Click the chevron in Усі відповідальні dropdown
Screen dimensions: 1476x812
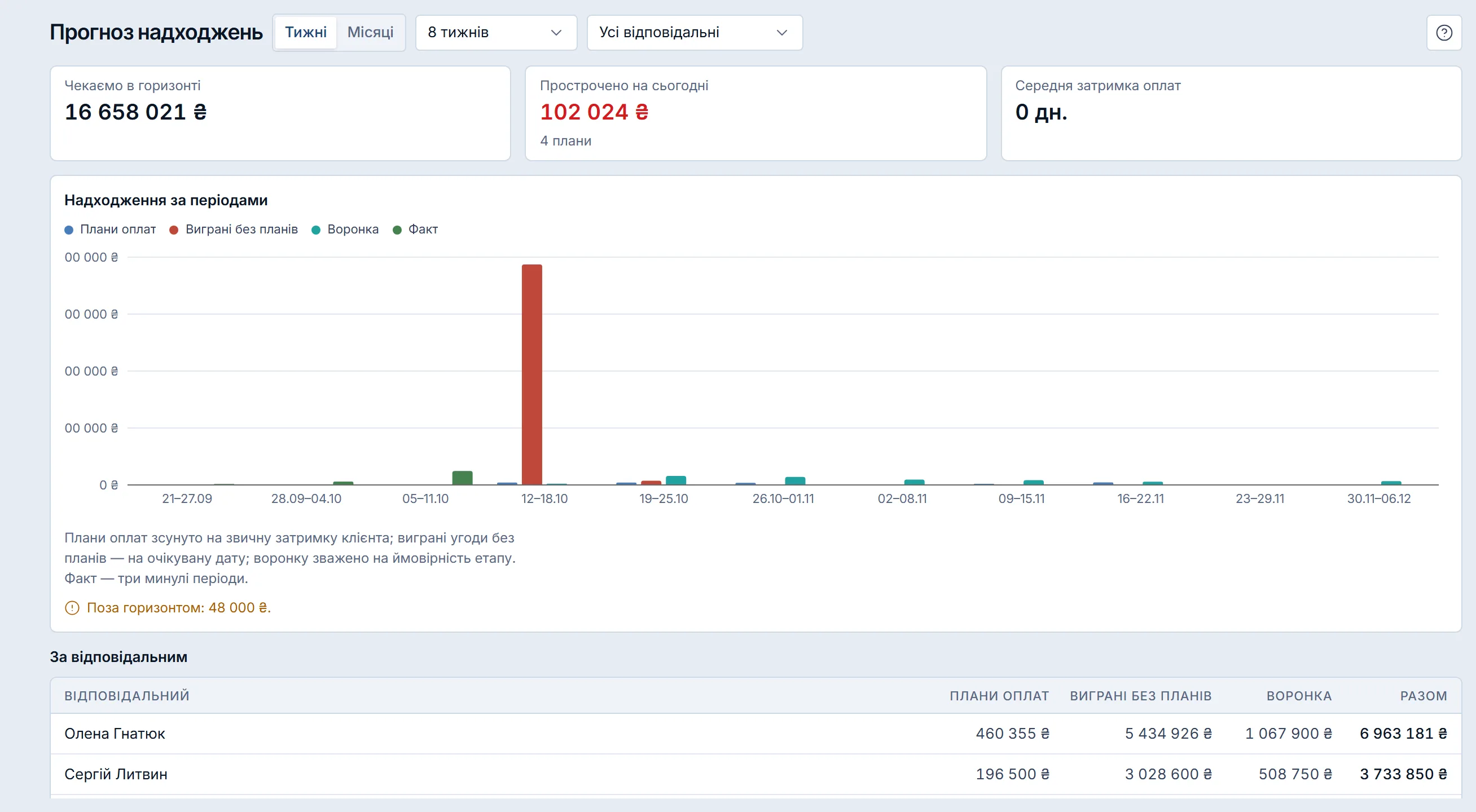coord(781,33)
